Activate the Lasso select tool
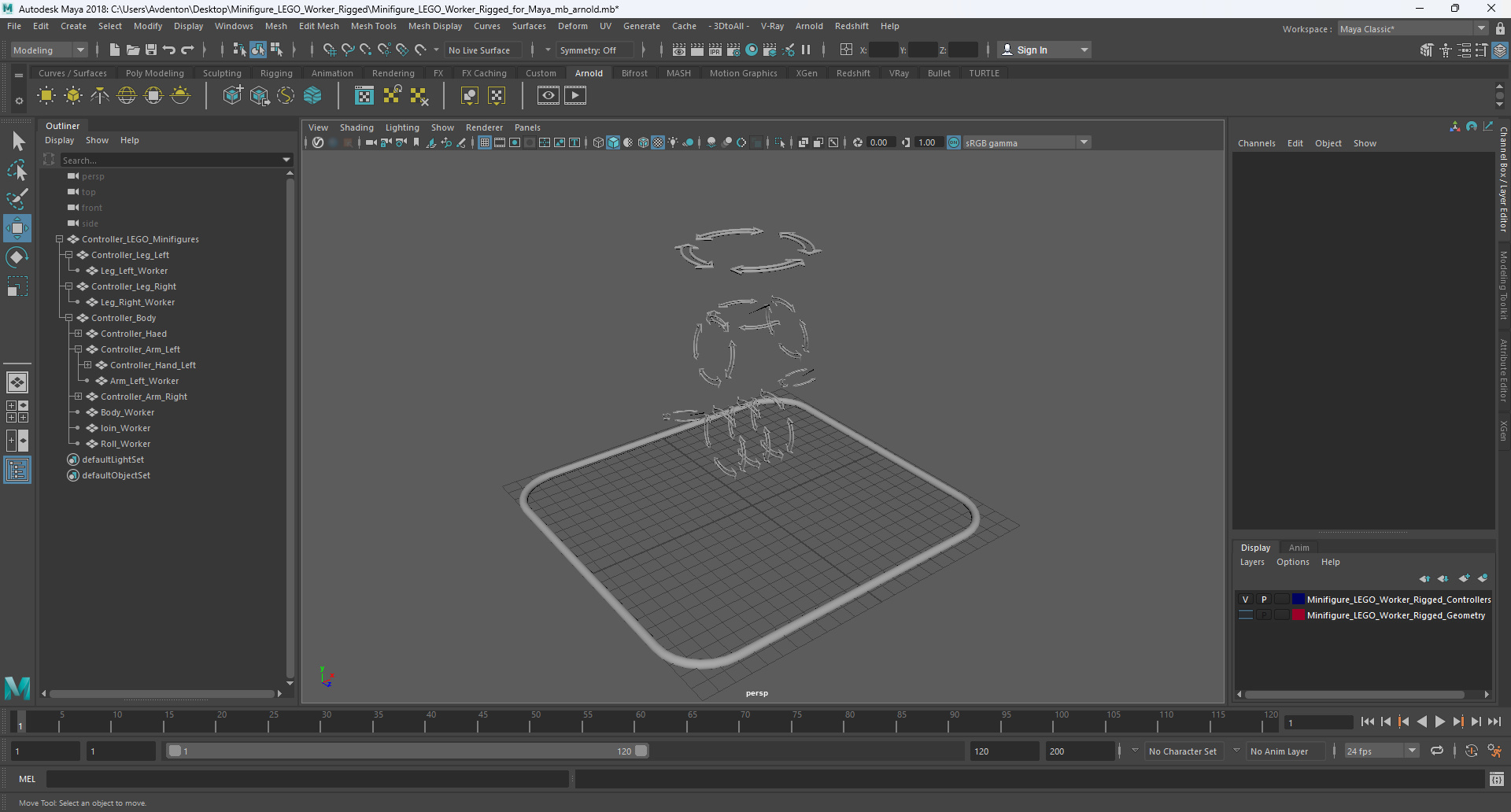1511x812 pixels. point(17,170)
